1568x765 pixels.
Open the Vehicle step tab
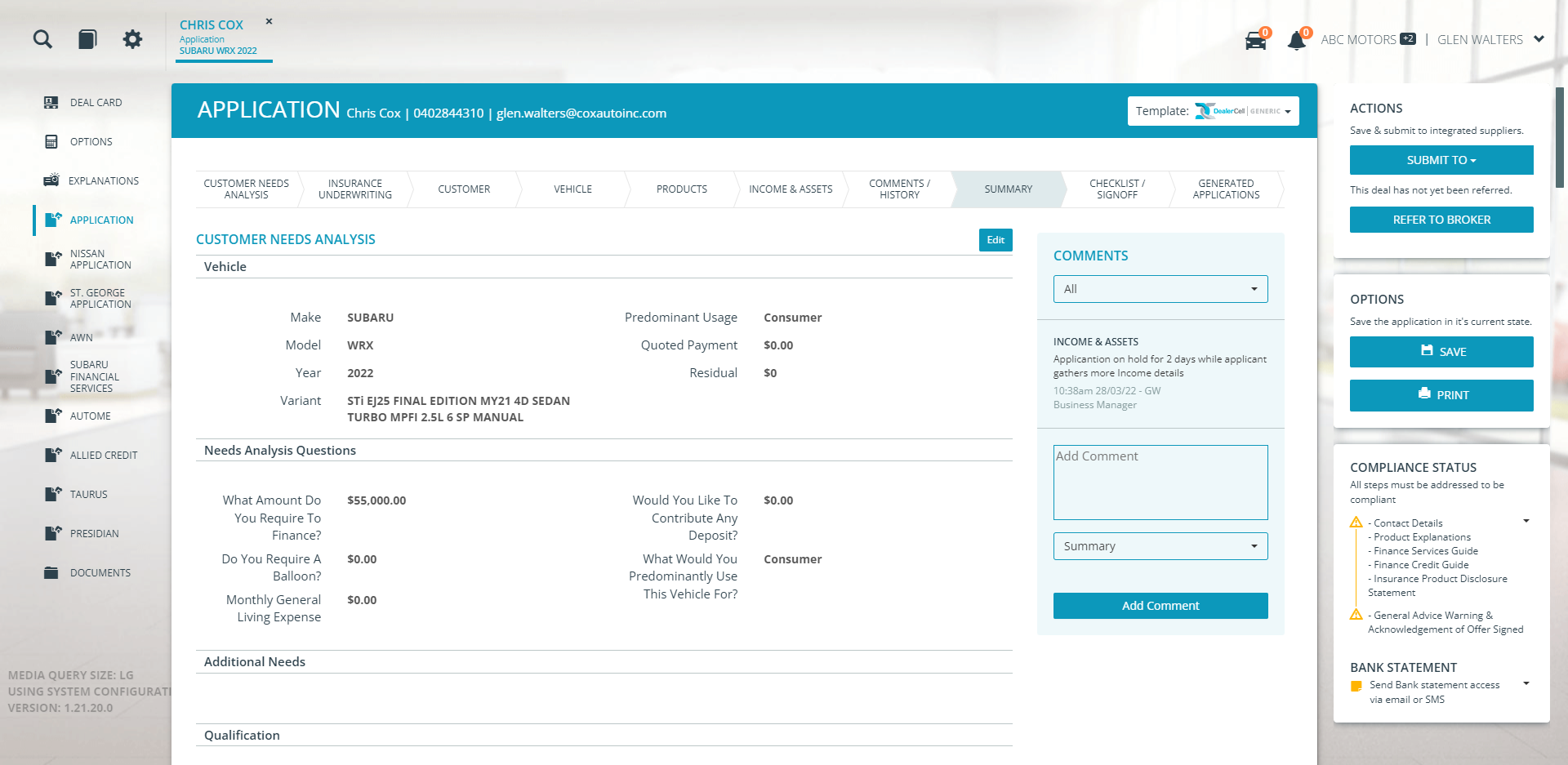point(572,189)
